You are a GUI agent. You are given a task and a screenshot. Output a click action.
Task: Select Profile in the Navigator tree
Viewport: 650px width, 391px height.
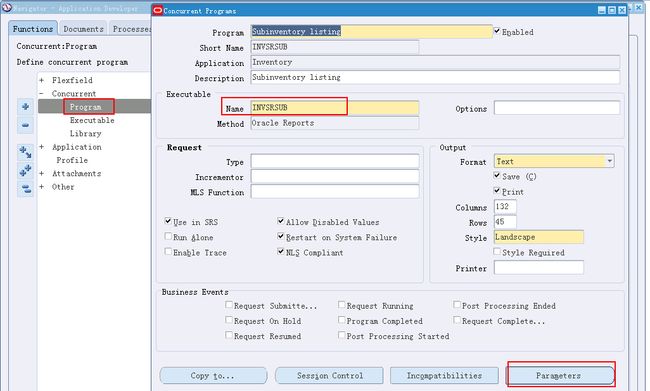click(72, 160)
